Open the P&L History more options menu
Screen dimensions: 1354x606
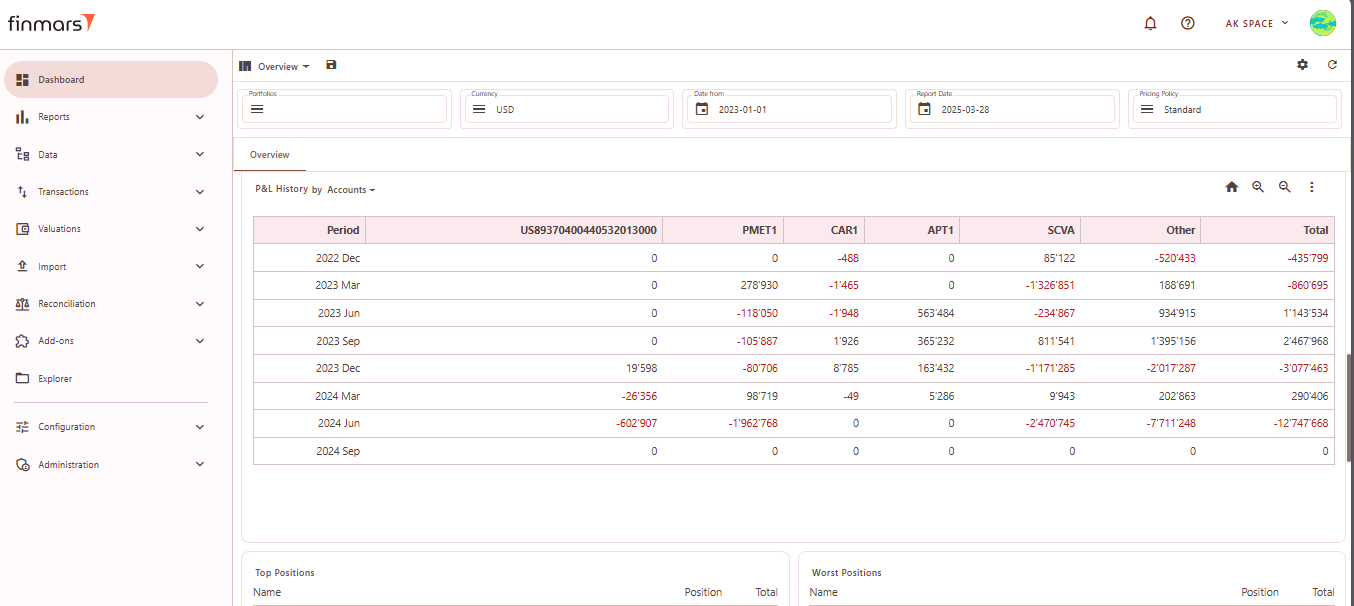1312,187
